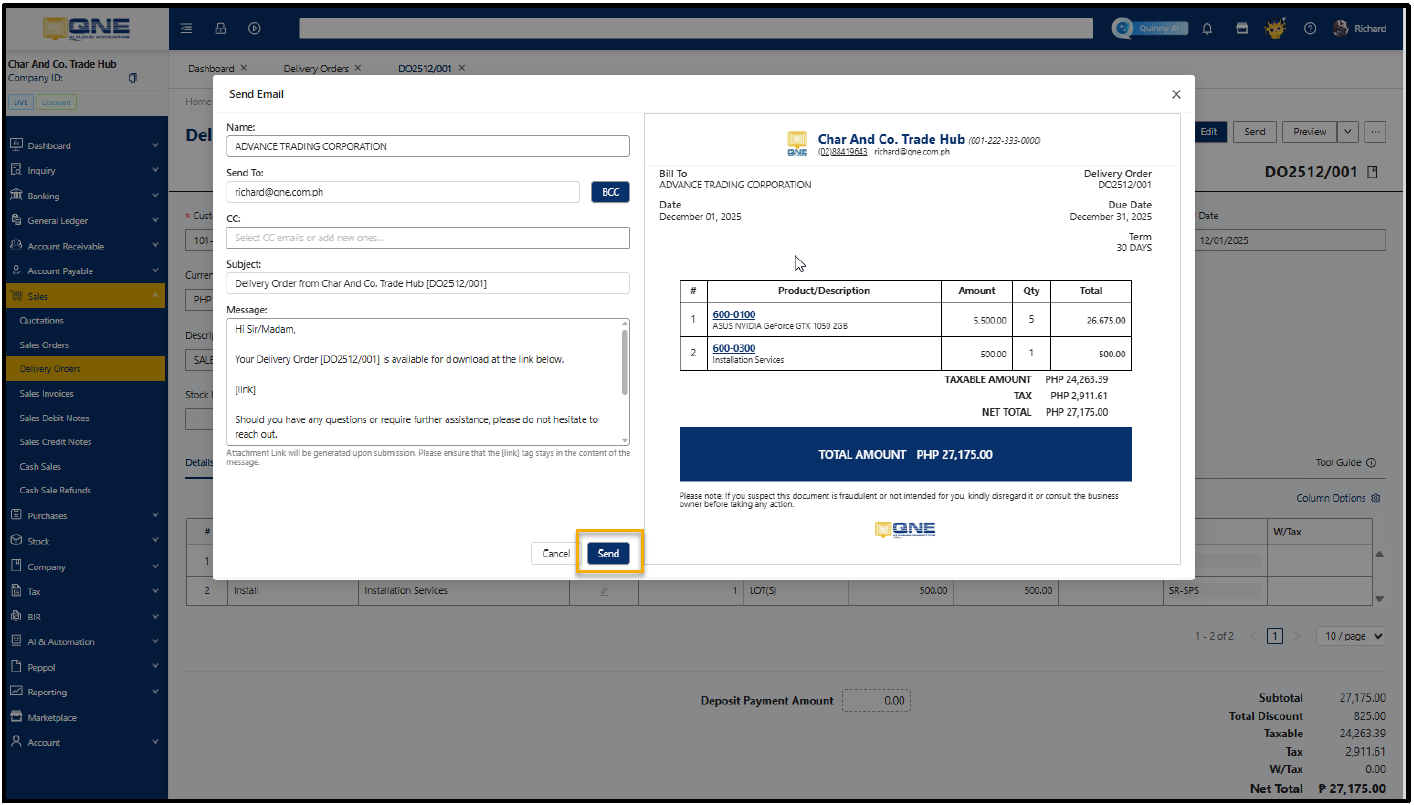Expand the Reporting sidebar menu
1414x805 pixels.
[x=84, y=692]
